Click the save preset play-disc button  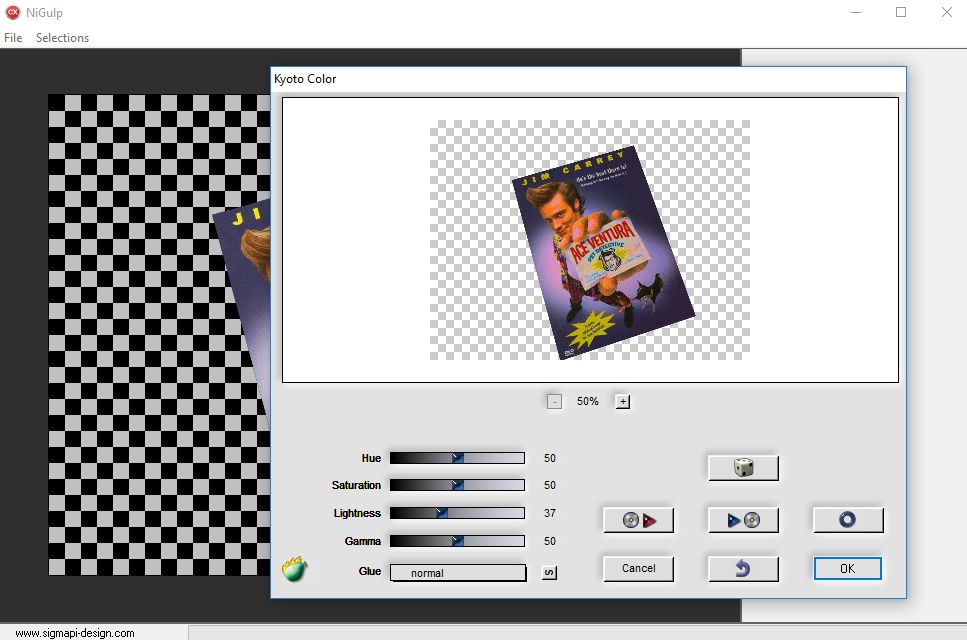pos(743,520)
